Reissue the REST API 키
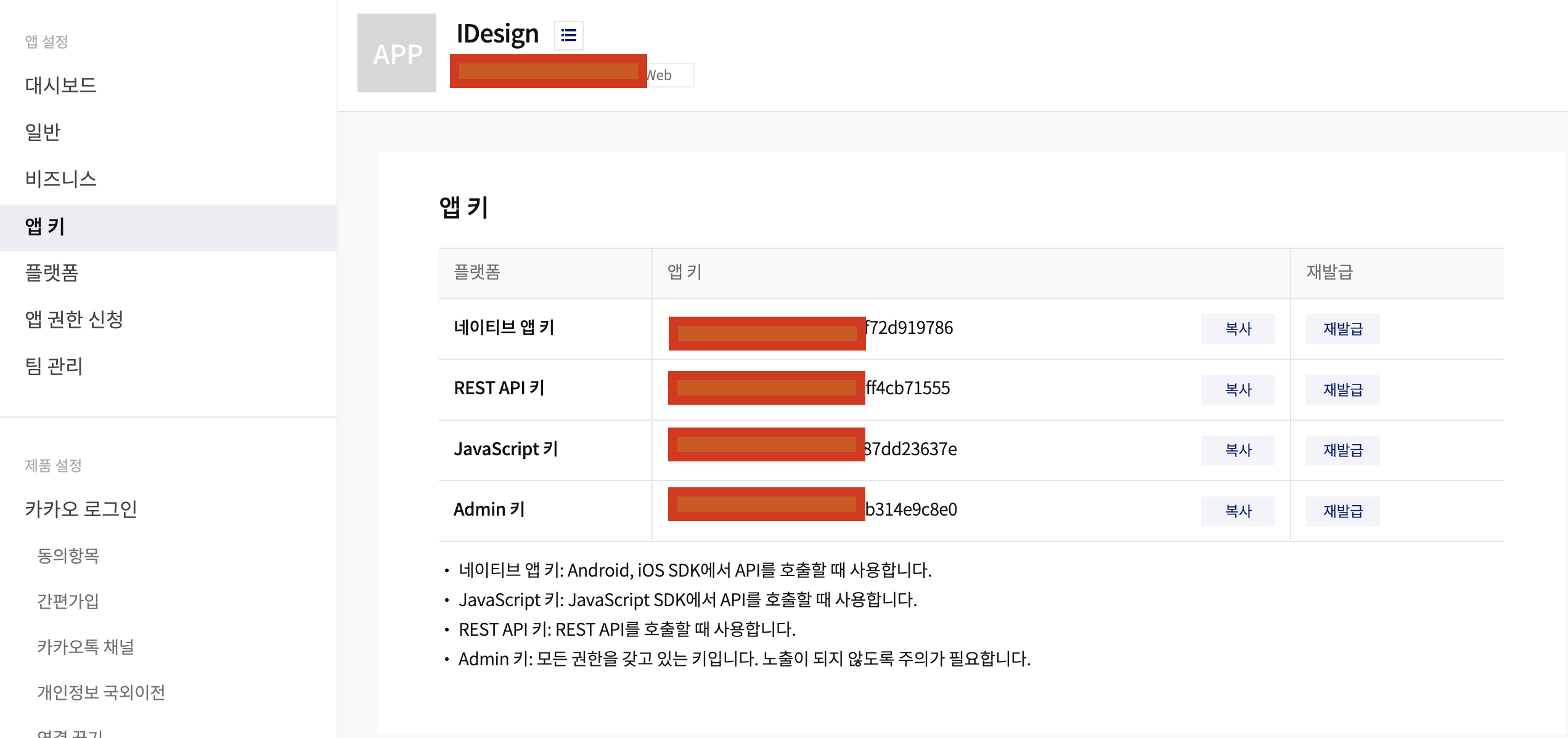The image size is (1568, 738). point(1342,389)
